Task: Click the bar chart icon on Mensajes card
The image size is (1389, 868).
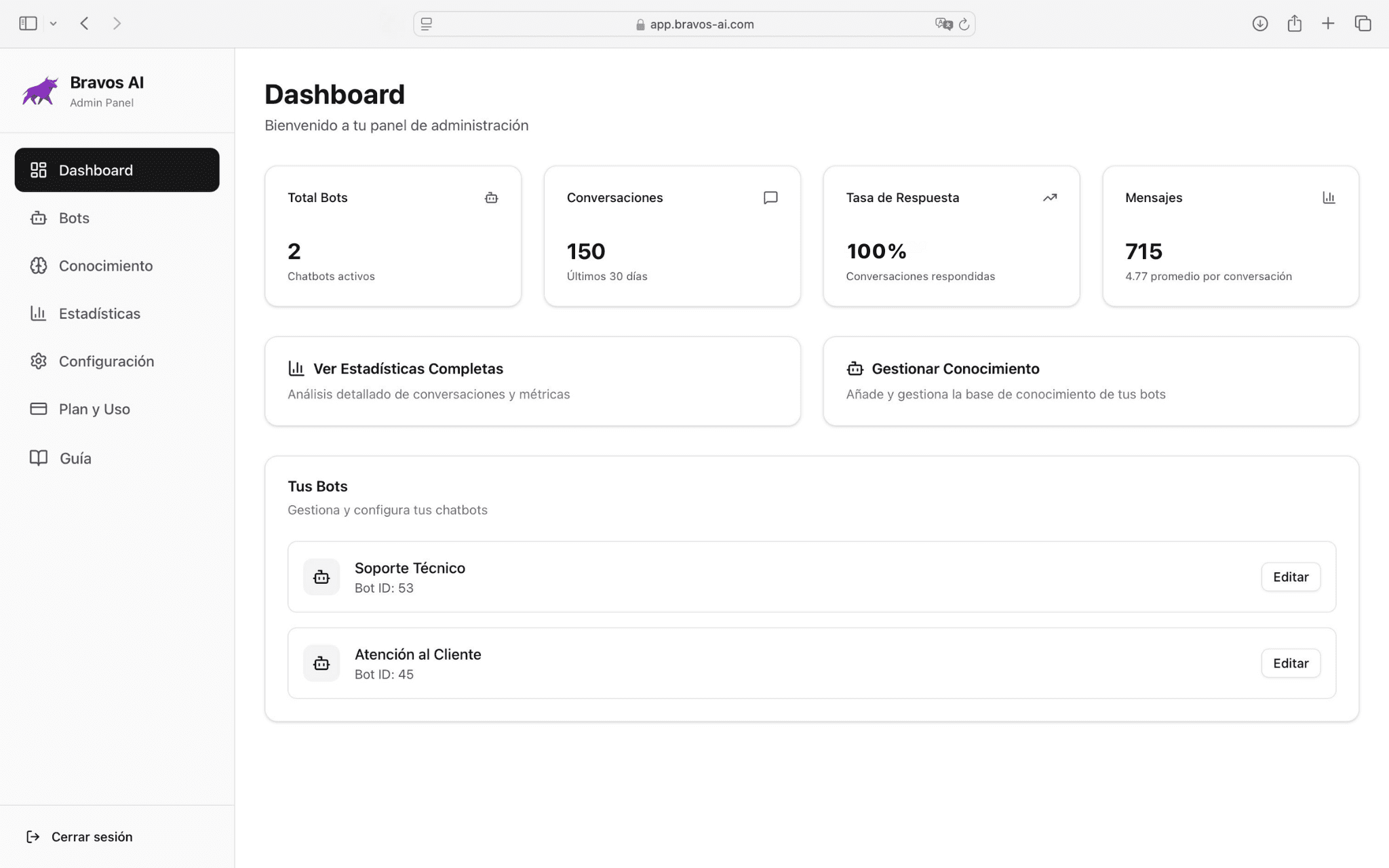Action: click(x=1329, y=197)
